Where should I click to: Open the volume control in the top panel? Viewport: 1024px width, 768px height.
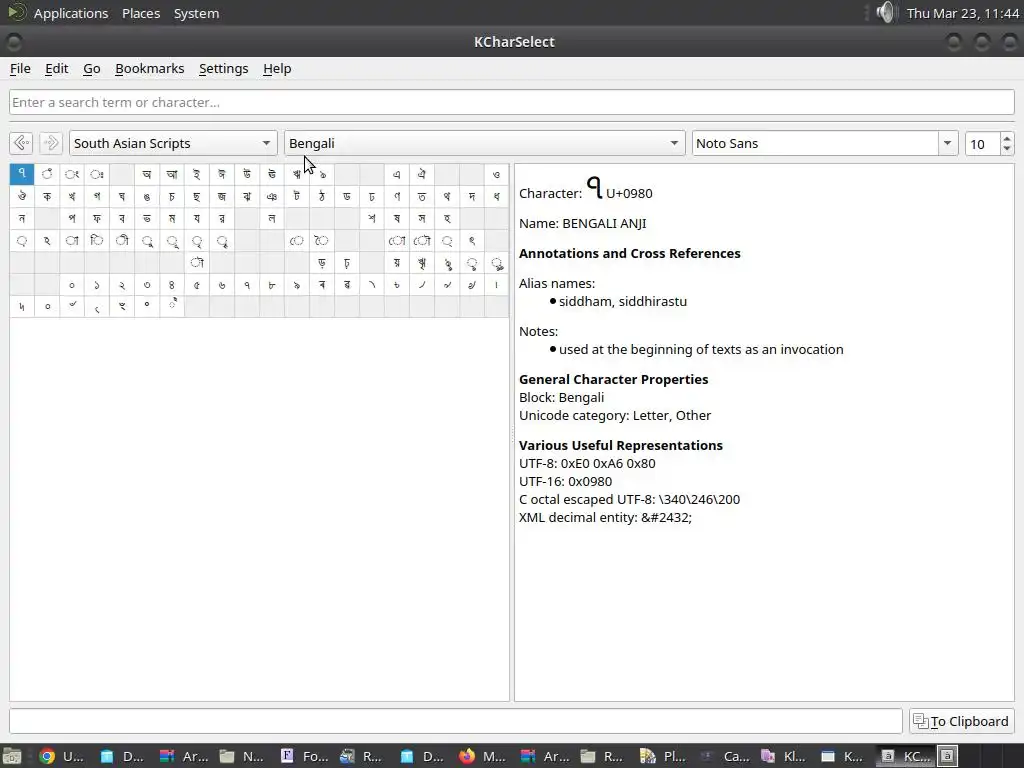(x=886, y=12)
